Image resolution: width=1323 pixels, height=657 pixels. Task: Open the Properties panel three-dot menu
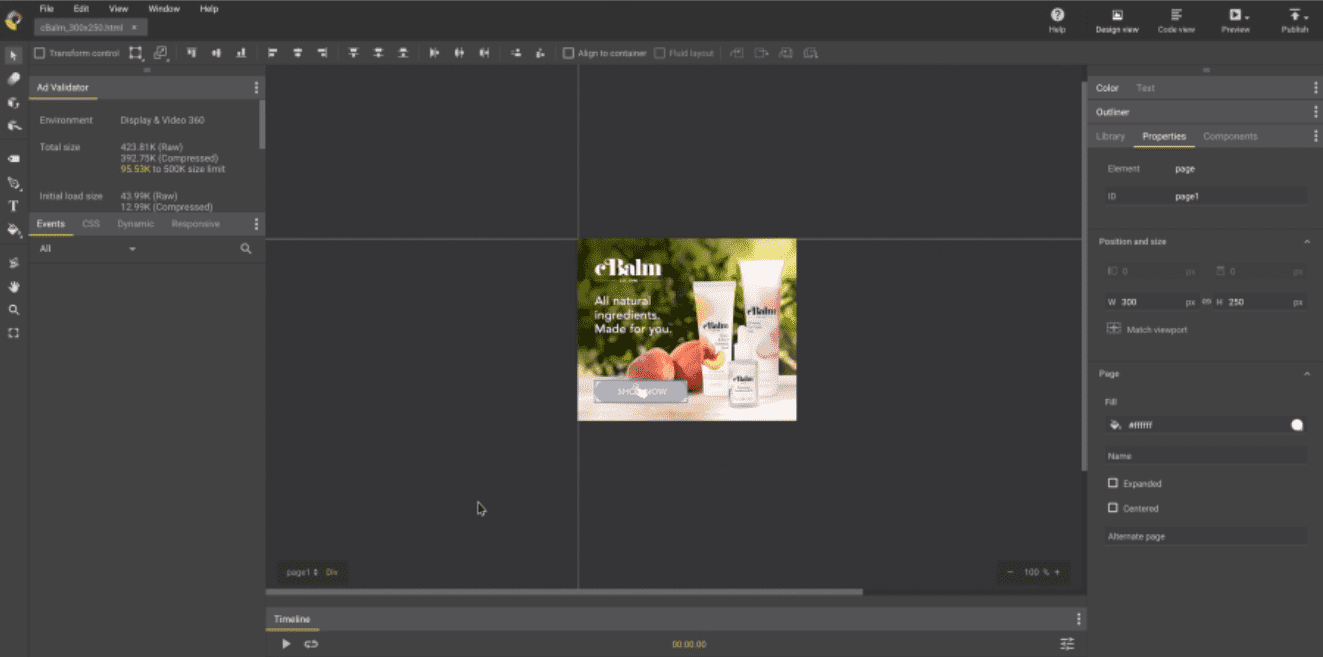tap(1315, 136)
